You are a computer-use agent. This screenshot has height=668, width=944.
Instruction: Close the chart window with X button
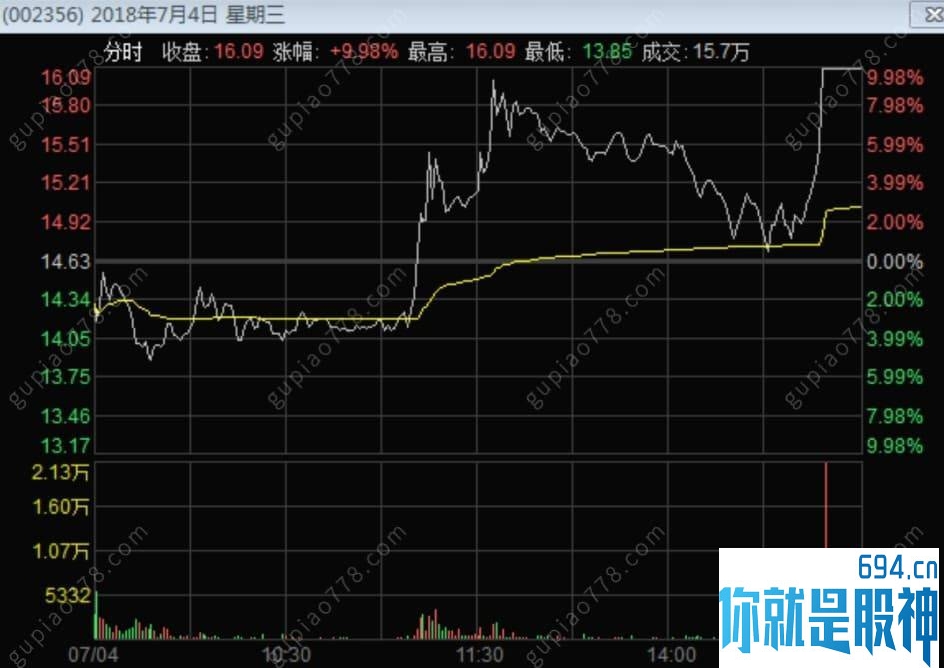click(928, 14)
